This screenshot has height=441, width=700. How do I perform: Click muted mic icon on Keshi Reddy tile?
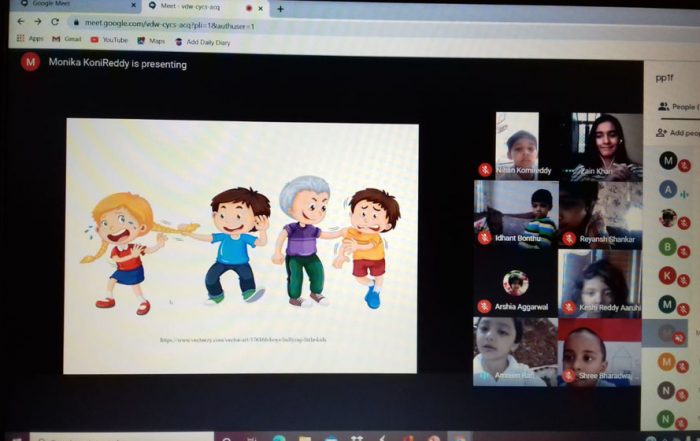coord(569,307)
